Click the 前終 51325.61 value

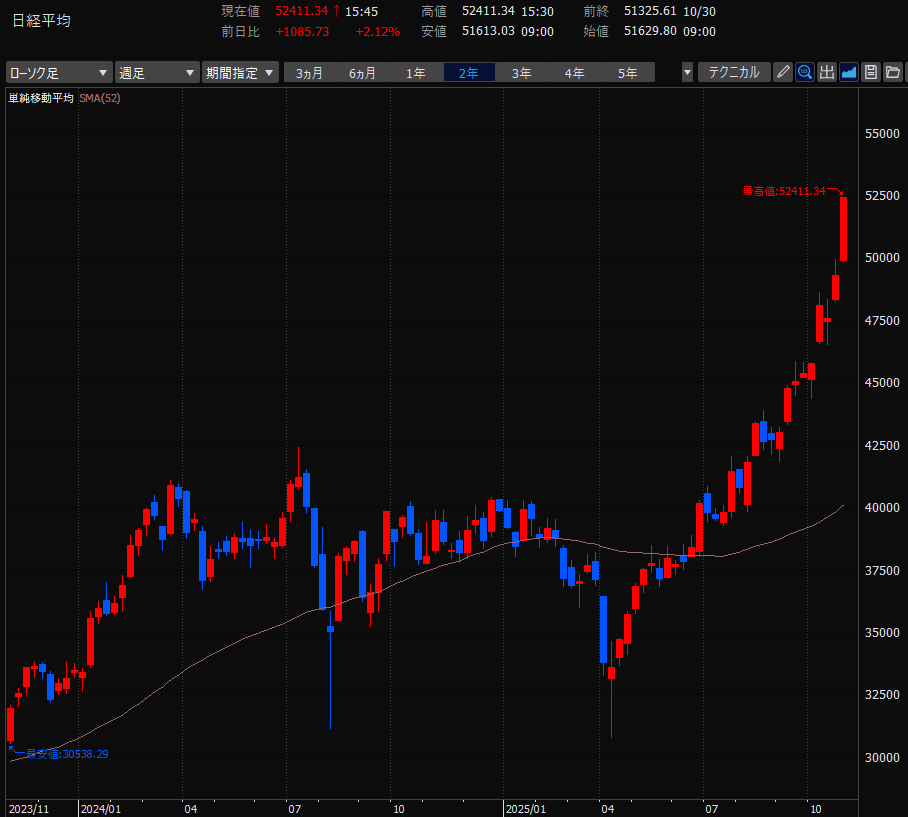tap(650, 11)
